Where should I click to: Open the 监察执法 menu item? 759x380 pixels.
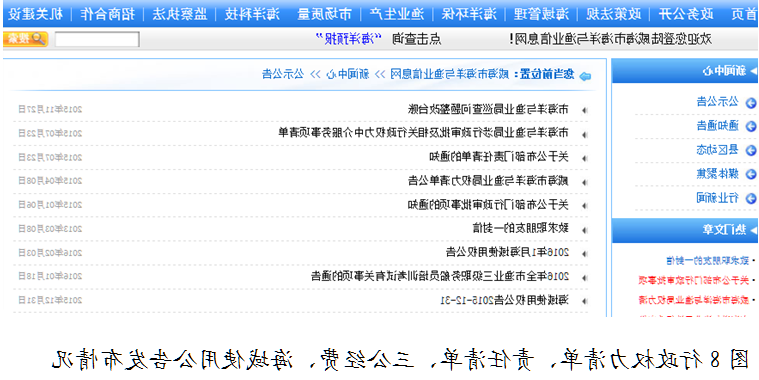(180, 15)
